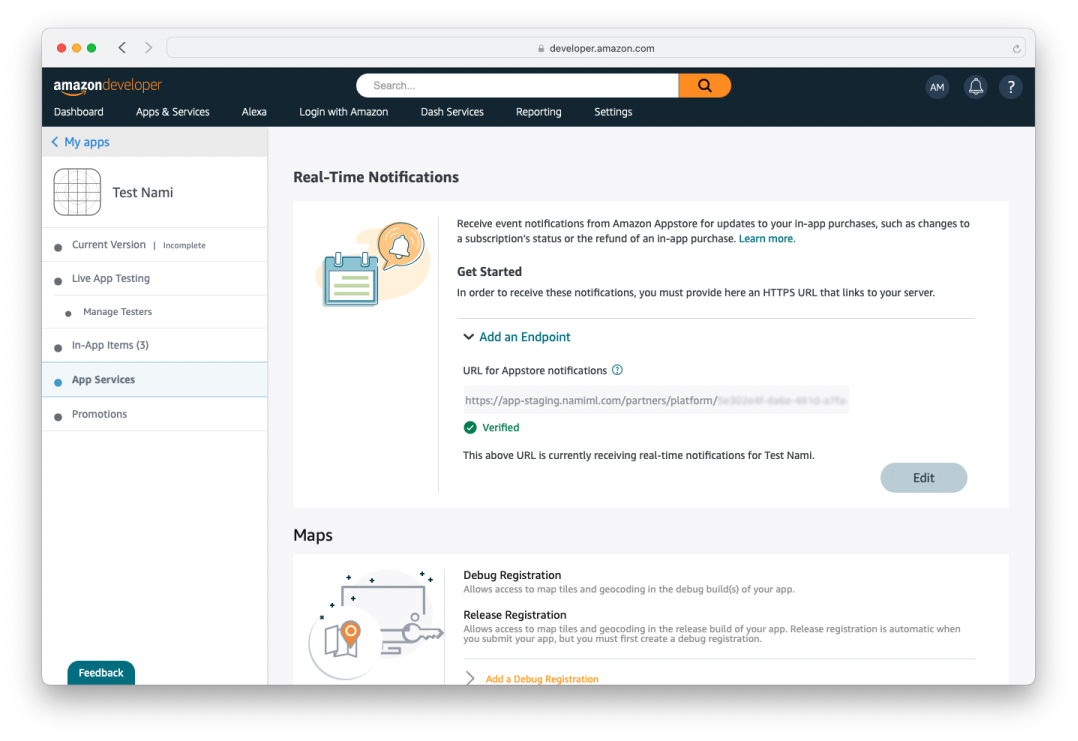This screenshot has height=741, width=1078.
Task: Click the help icon beside URL for Appstore notifications
Action: 617,370
